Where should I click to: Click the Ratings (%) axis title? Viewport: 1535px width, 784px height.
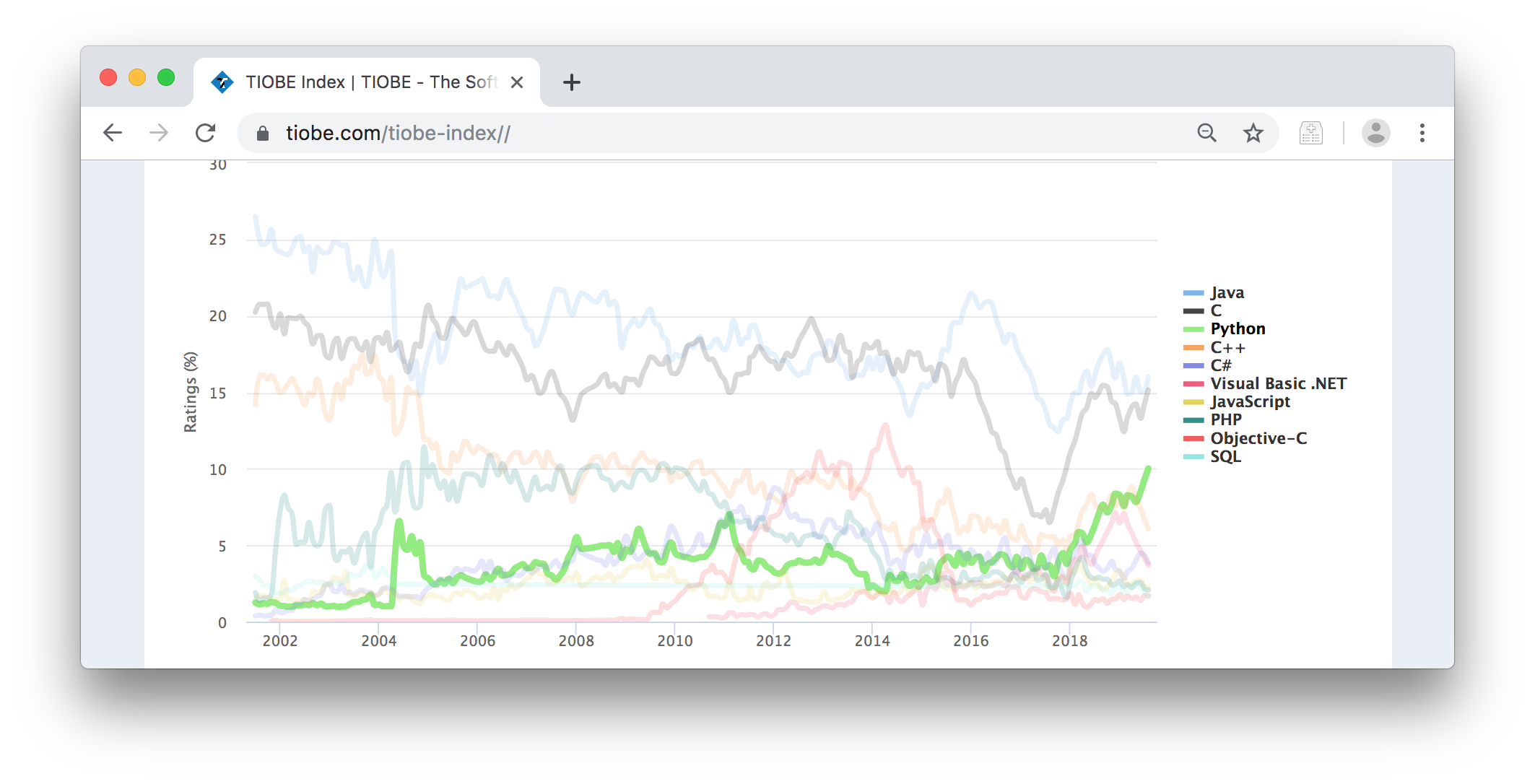[x=190, y=392]
